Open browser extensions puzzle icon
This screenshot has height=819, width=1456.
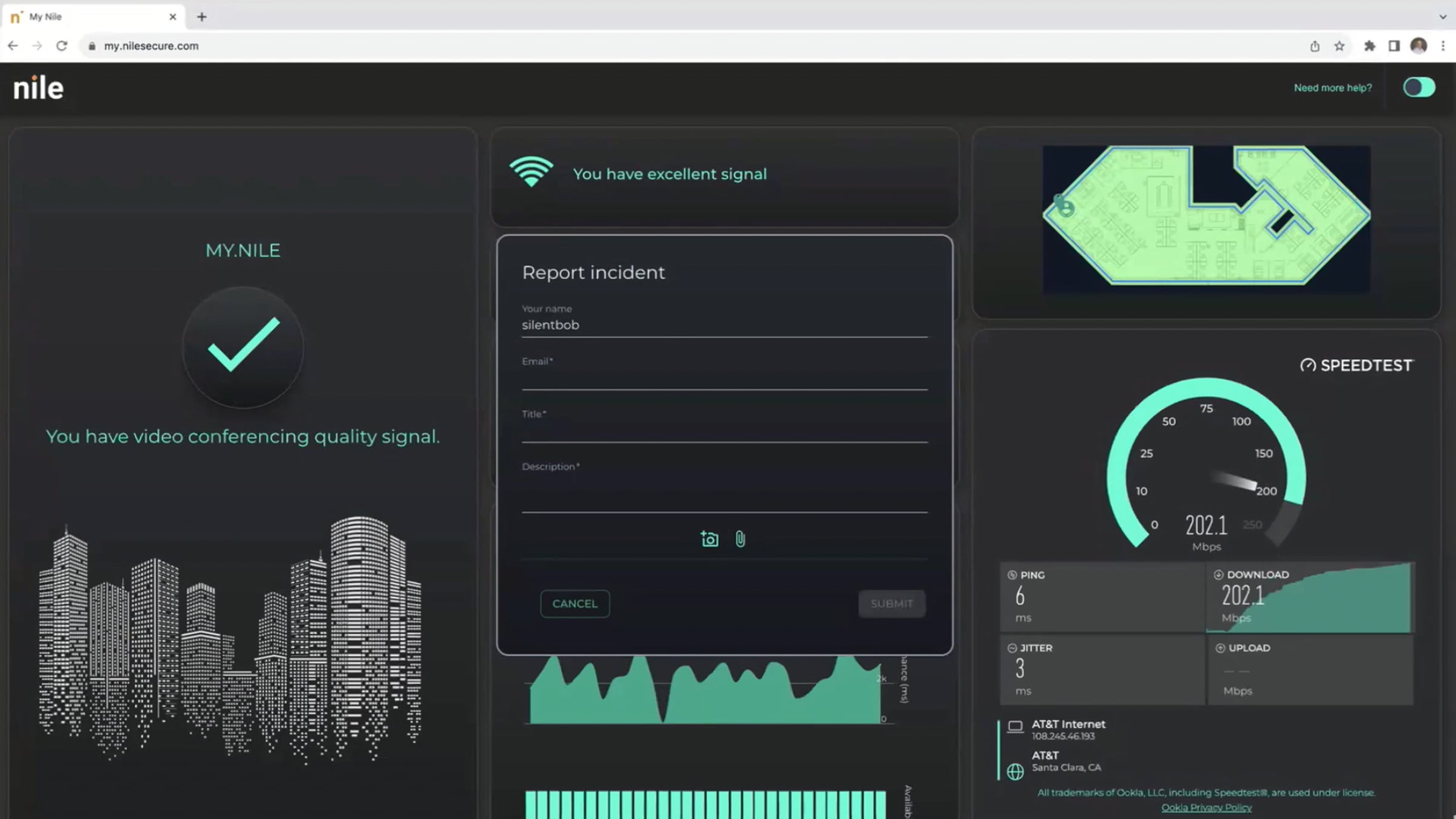[x=1369, y=46]
